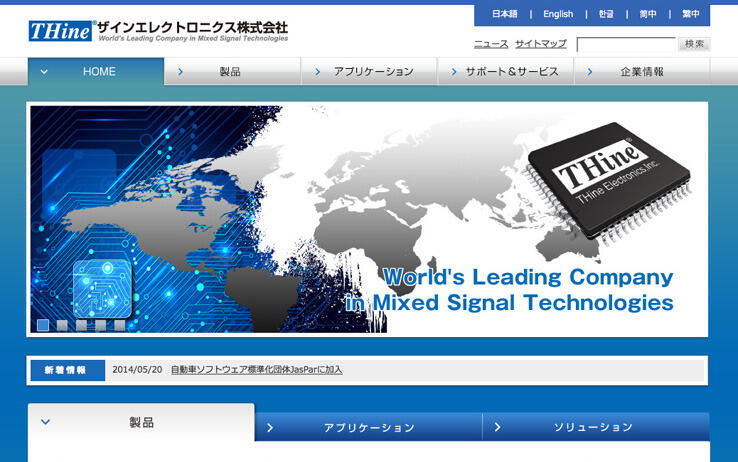Click the news date 2014/05/20
This screenshot has width=738, height=462.
pyautogui.click(x=137, y=370)
